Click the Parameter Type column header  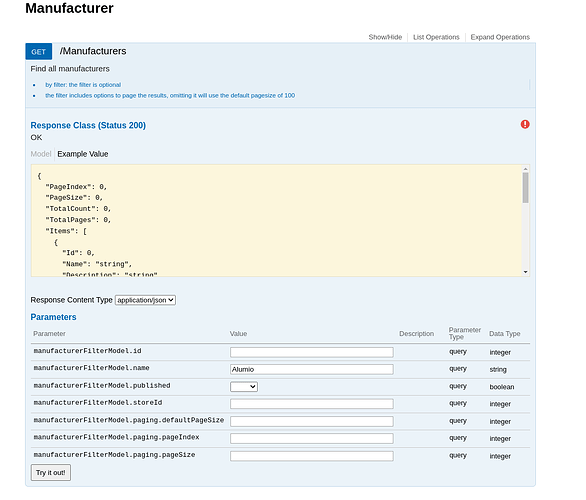point(465,333)
